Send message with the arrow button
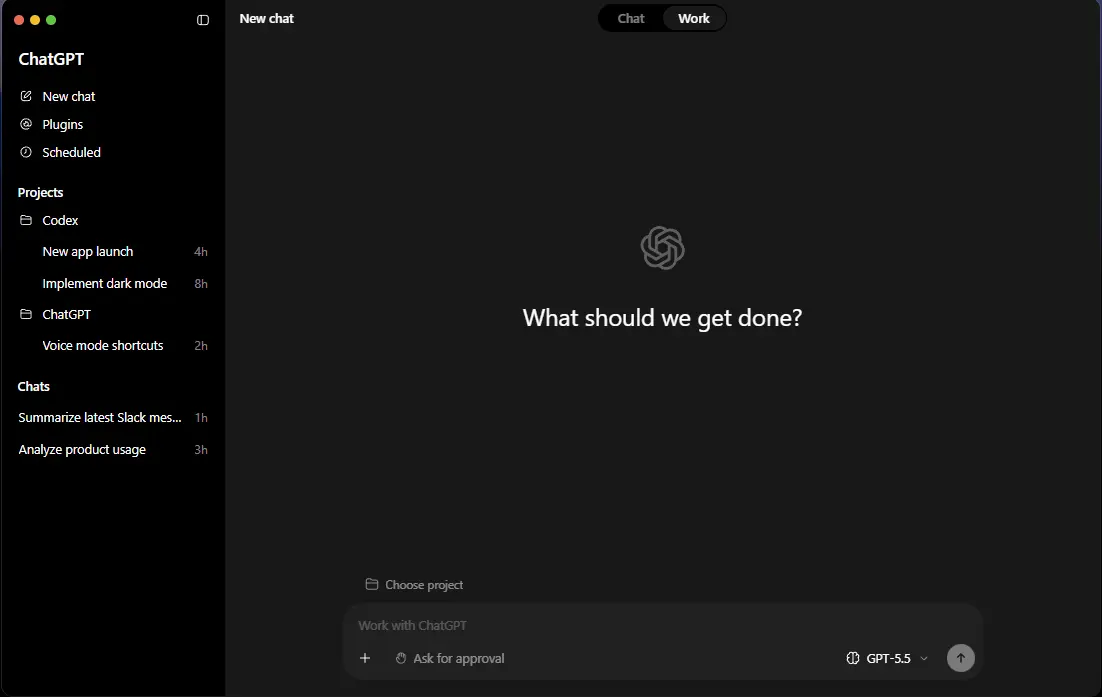This screenshot has width=1102, height=697. [961, 658]
